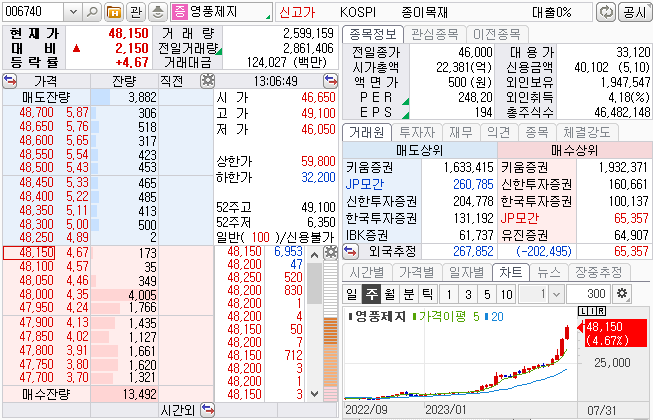Click the 관 watchlist button
Viewport: 653px width, 420px height.
136,12
